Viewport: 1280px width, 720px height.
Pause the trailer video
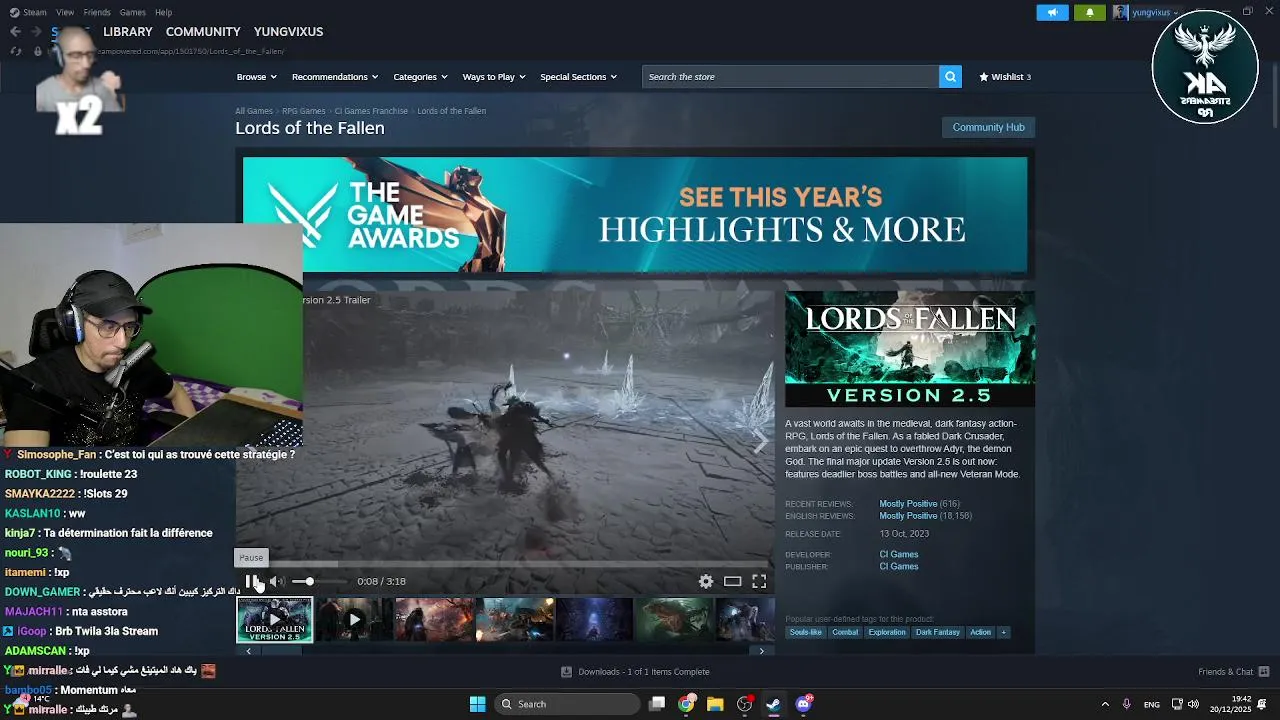[251, 581]
